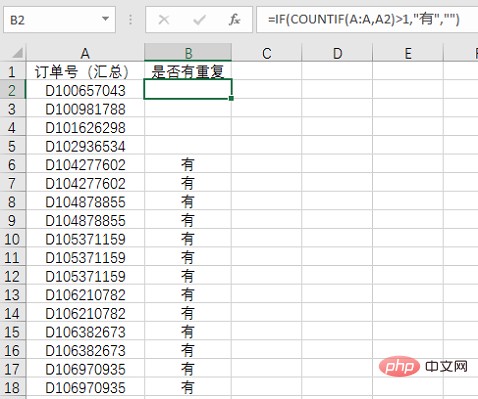This screenshot has height=399, width=478.
Task: Select row 18 header
Action: 12,387
